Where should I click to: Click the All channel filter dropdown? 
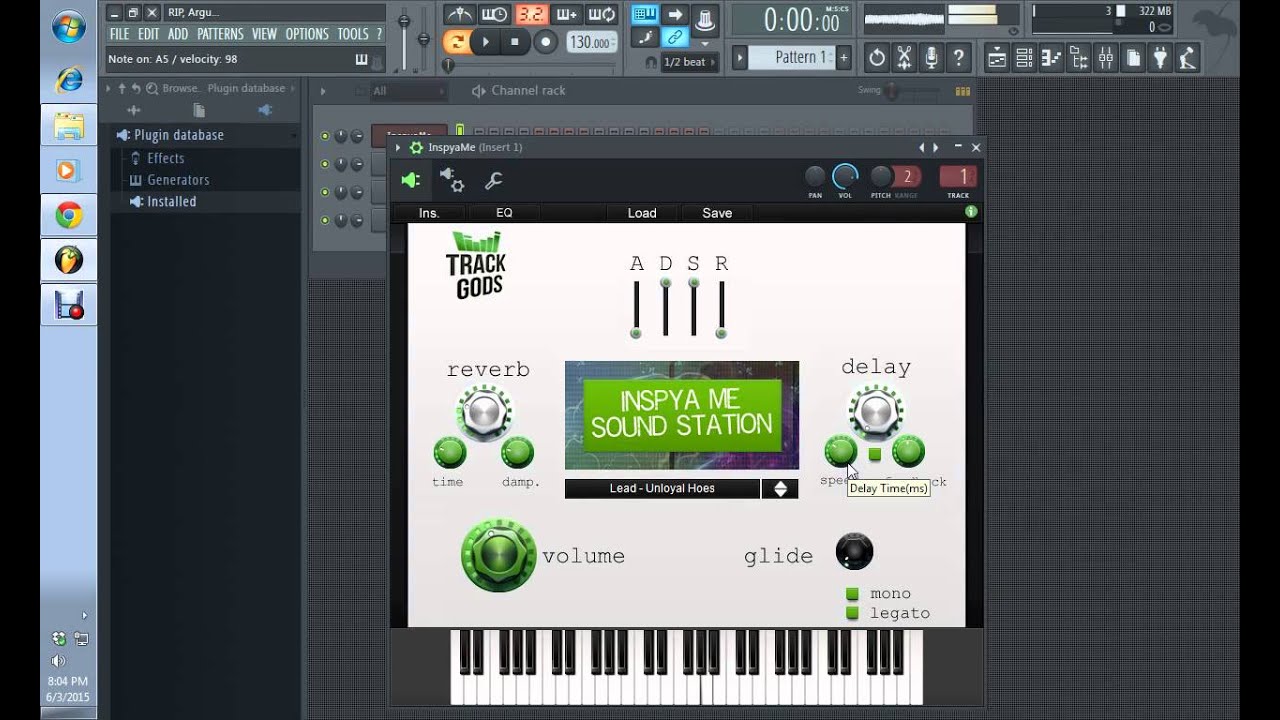point(407,91)
